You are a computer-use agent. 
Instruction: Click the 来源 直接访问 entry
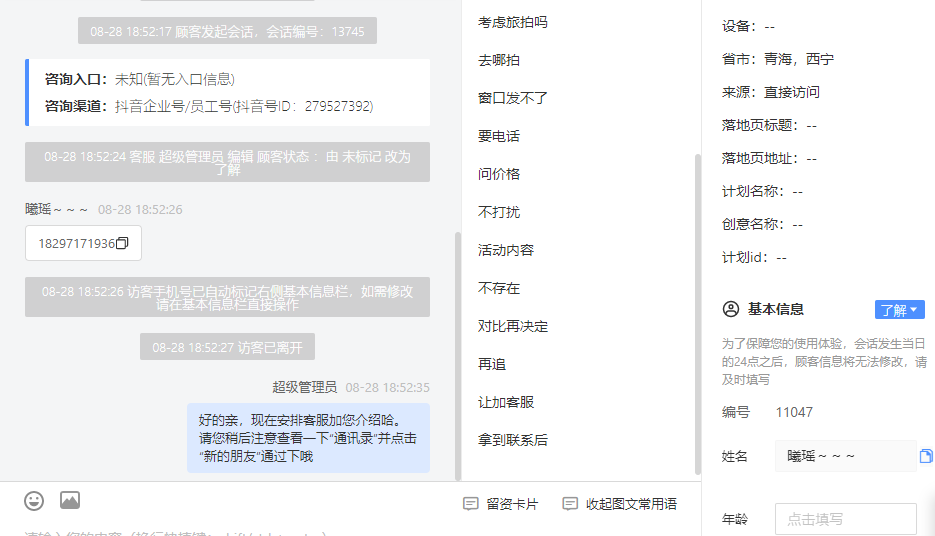coord(770,92)
